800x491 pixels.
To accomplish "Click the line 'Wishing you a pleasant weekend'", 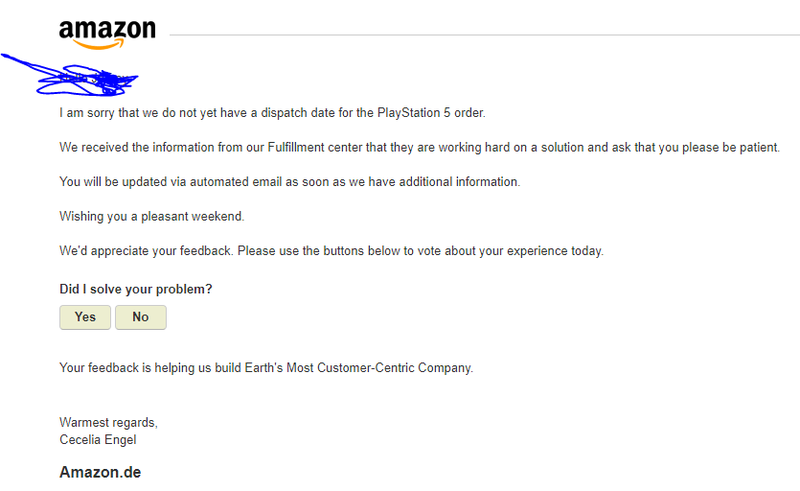I will [151, 216].
